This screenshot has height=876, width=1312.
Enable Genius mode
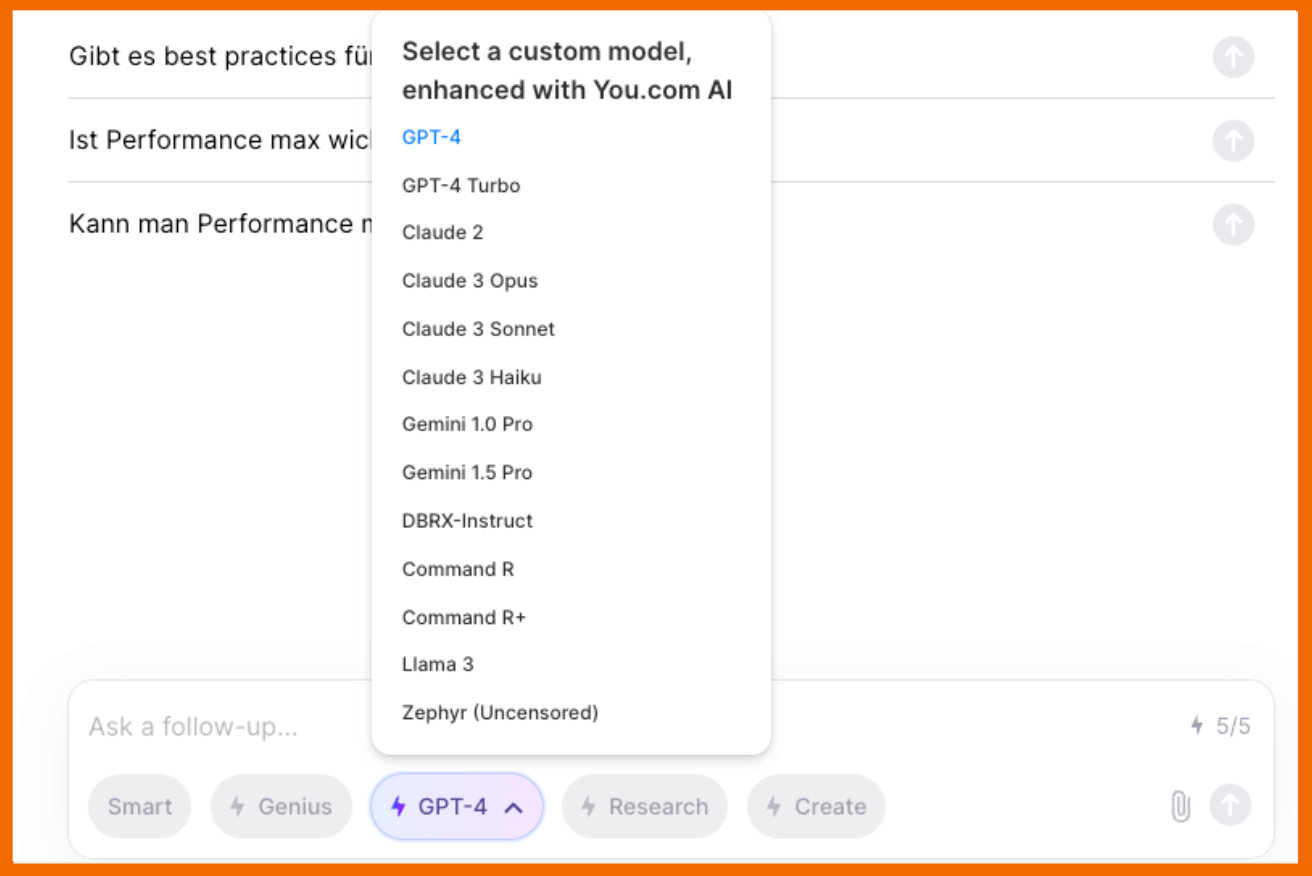[281, 807]
